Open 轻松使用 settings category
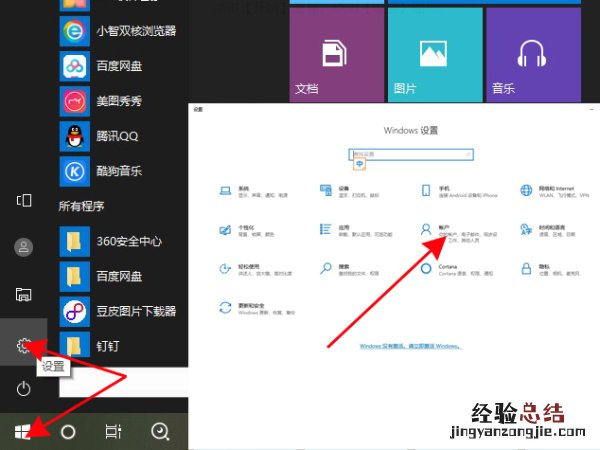Viewport: 600px width, 450px height. [256, 269]
